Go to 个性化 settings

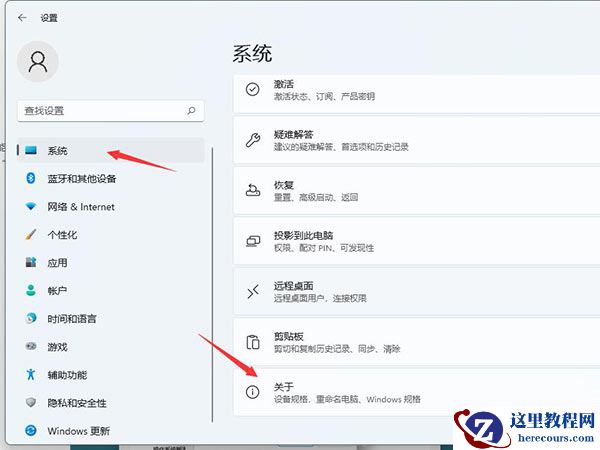pos(111,235)
